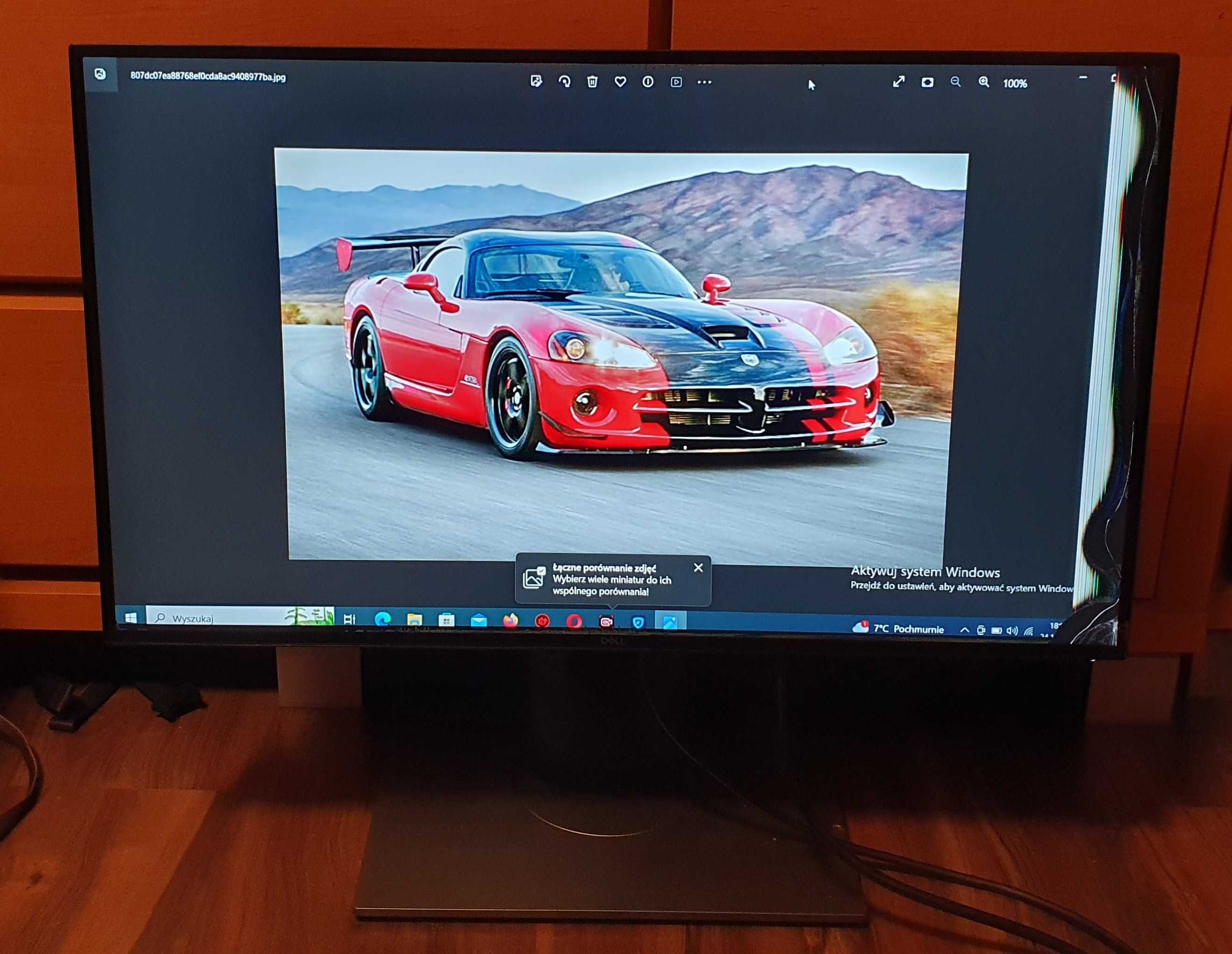1232x954 pixels.
Task: Delete the photo using the trash icon
Action: pyautogui.click(x=592, y=82)
